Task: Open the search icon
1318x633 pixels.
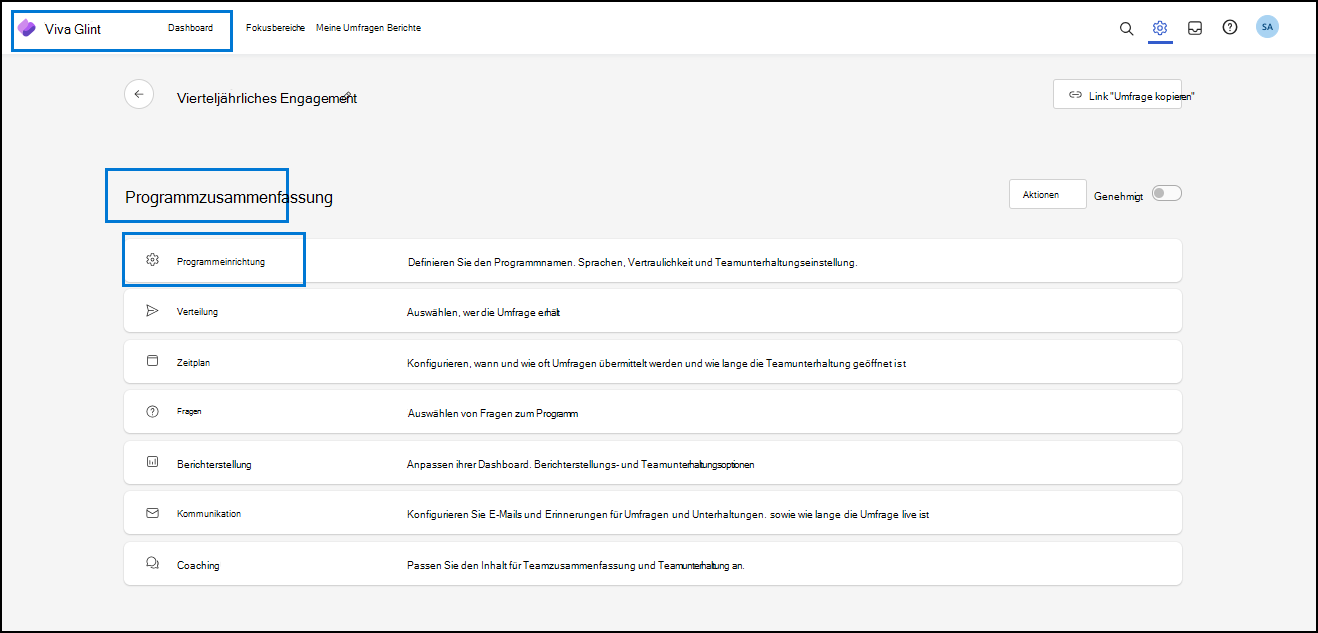Action: [x=1126, y=28]
